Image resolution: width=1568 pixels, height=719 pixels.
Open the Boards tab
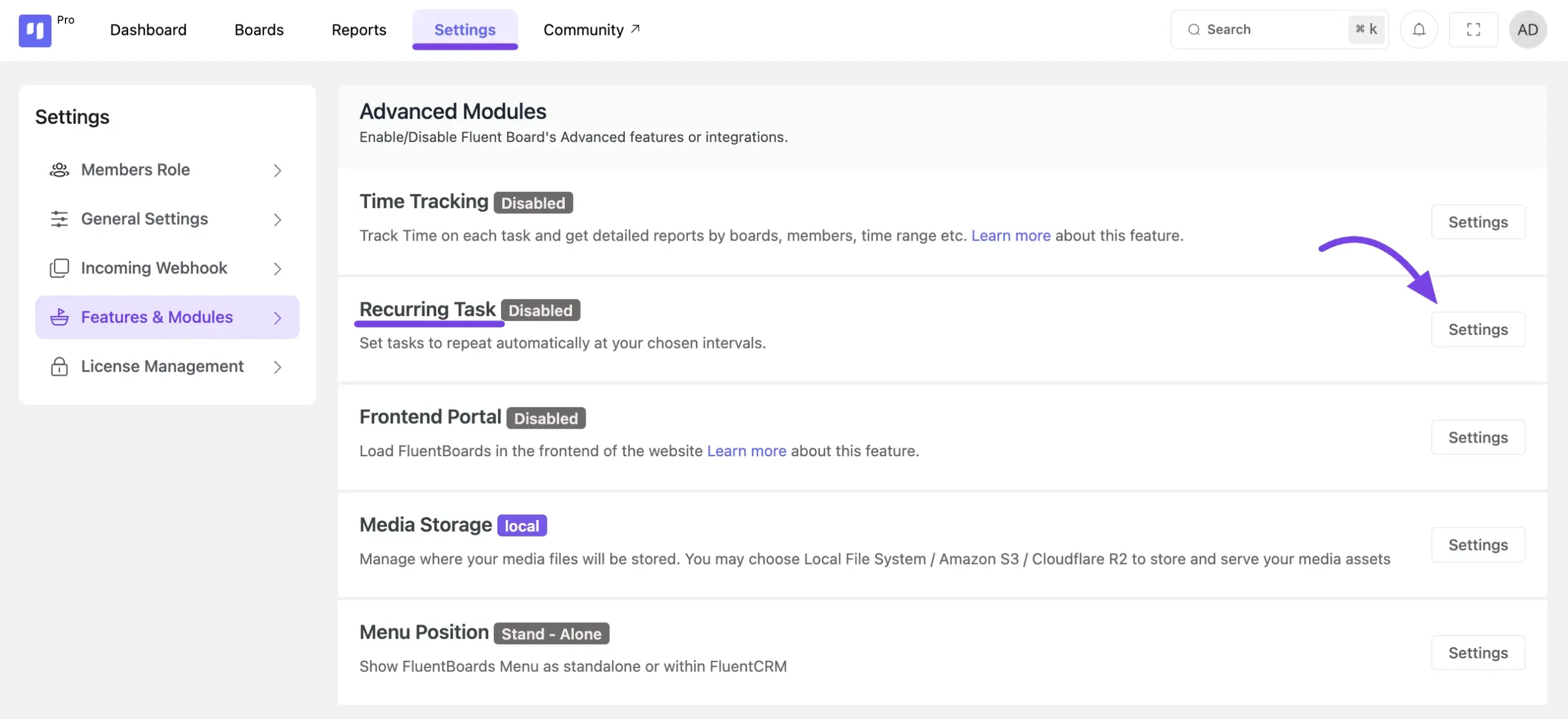click(x=259, y=29)
